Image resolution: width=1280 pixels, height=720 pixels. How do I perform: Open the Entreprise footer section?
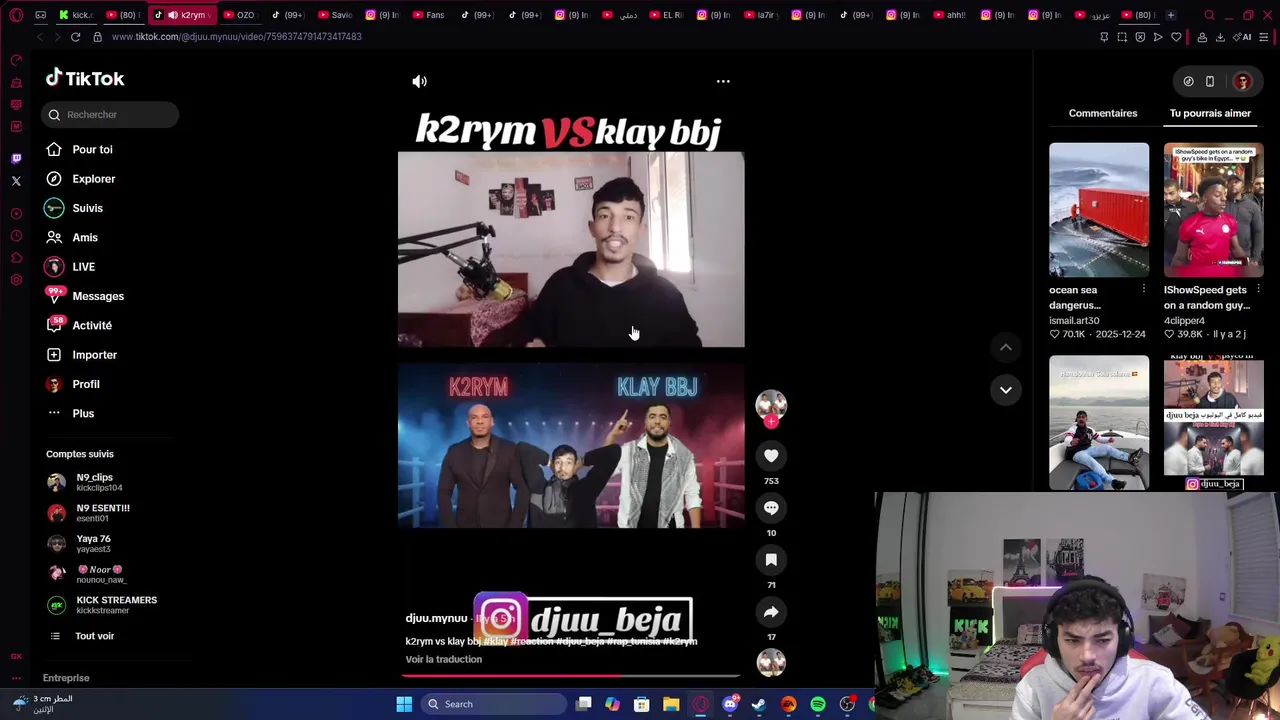[x=66, y=678]
